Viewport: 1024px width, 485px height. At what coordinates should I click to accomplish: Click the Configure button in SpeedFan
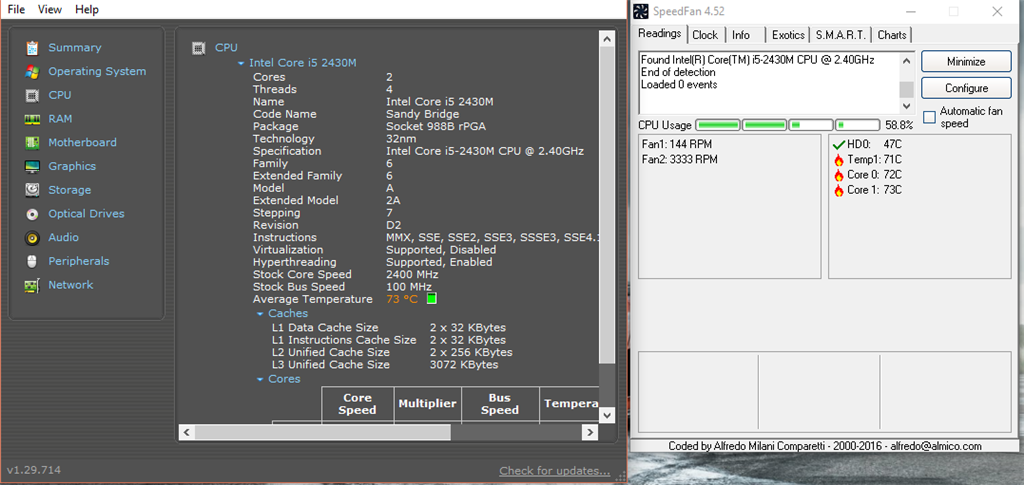[x=966, y=88]
